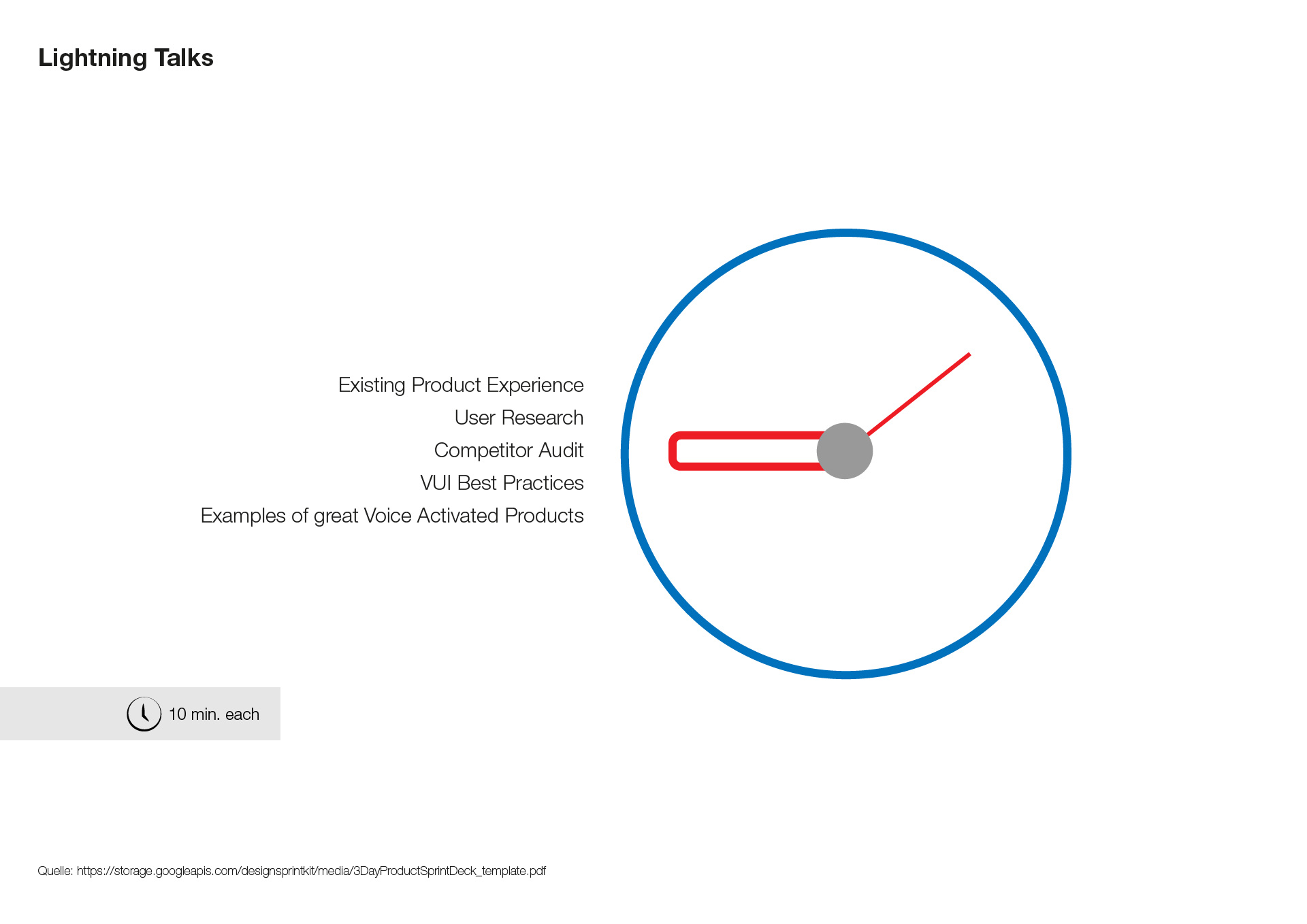Click the word 'Voice' in the last list line
The width and height of the screenshot is (1307, 924).
tap(387, 516)
